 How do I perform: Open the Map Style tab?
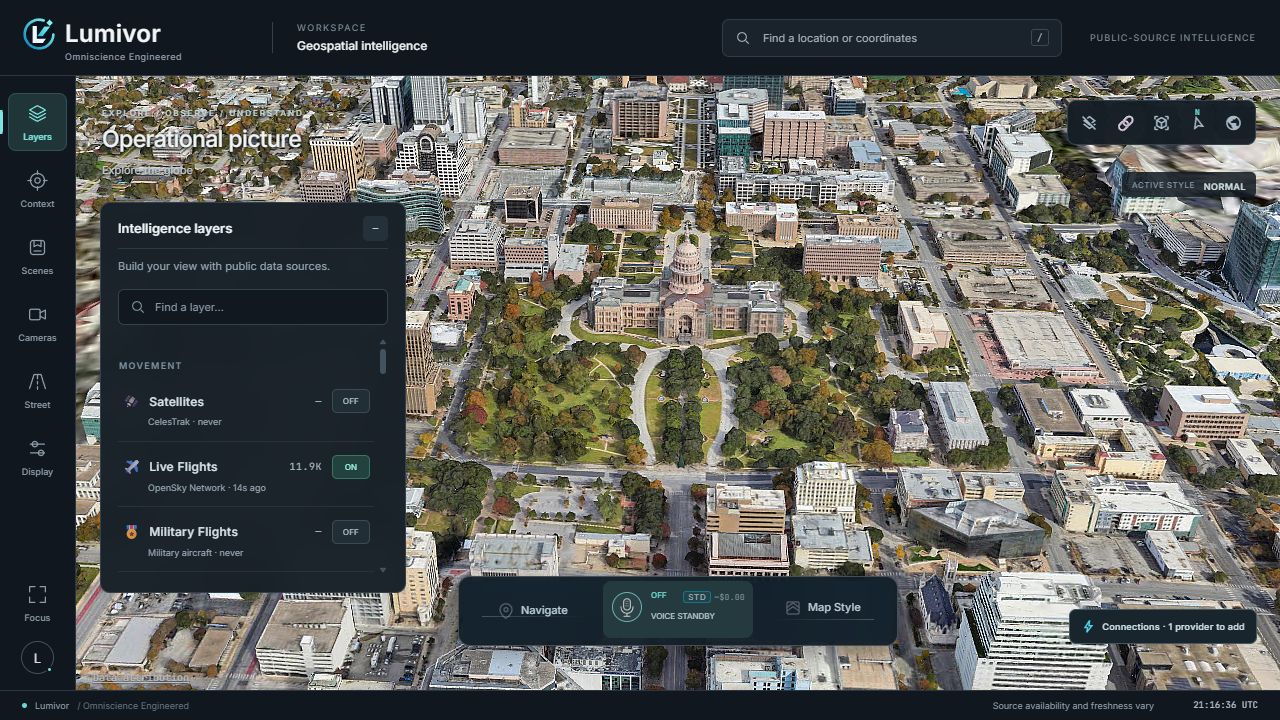(x=824, y=607)
